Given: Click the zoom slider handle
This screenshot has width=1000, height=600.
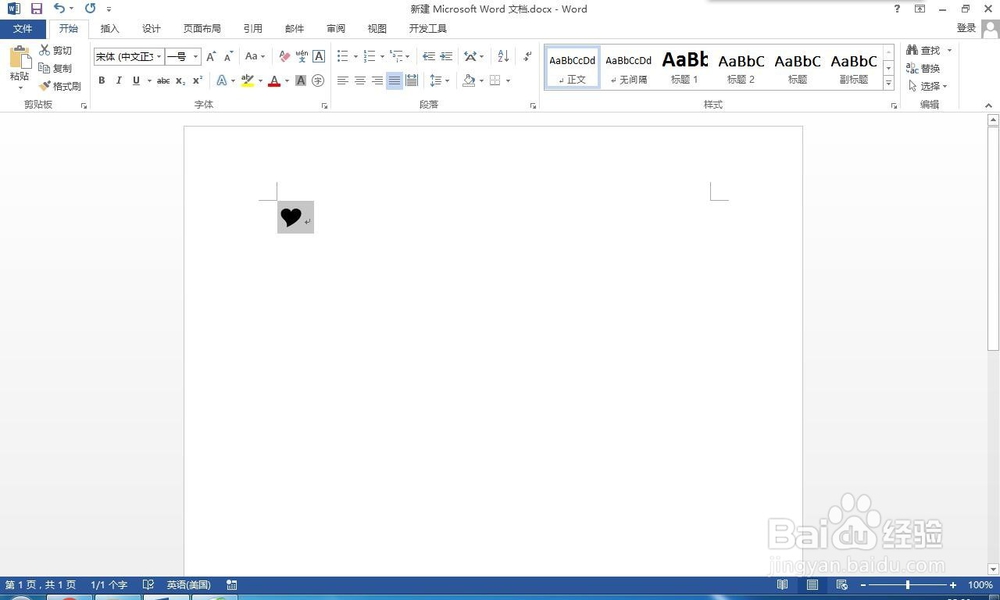Looking at the screenshot, I should pyautogui.click(x=908, y=585).
